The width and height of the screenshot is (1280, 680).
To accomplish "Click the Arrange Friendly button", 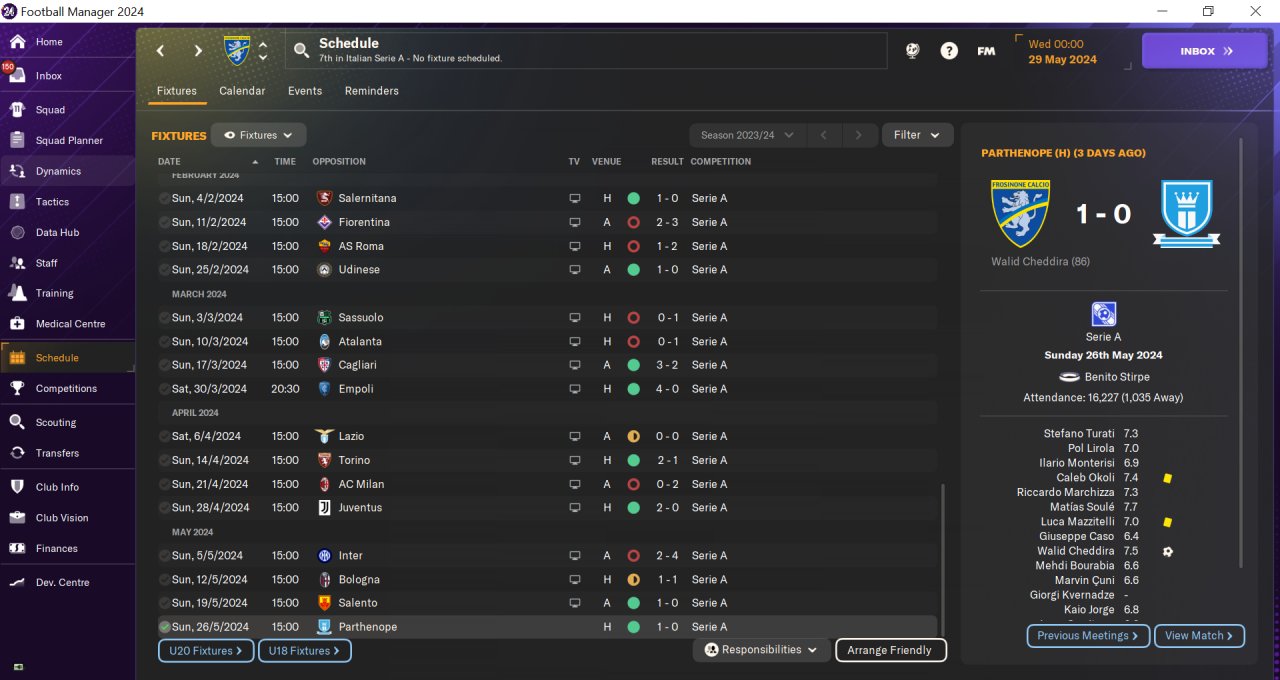I will pos(889,650).
